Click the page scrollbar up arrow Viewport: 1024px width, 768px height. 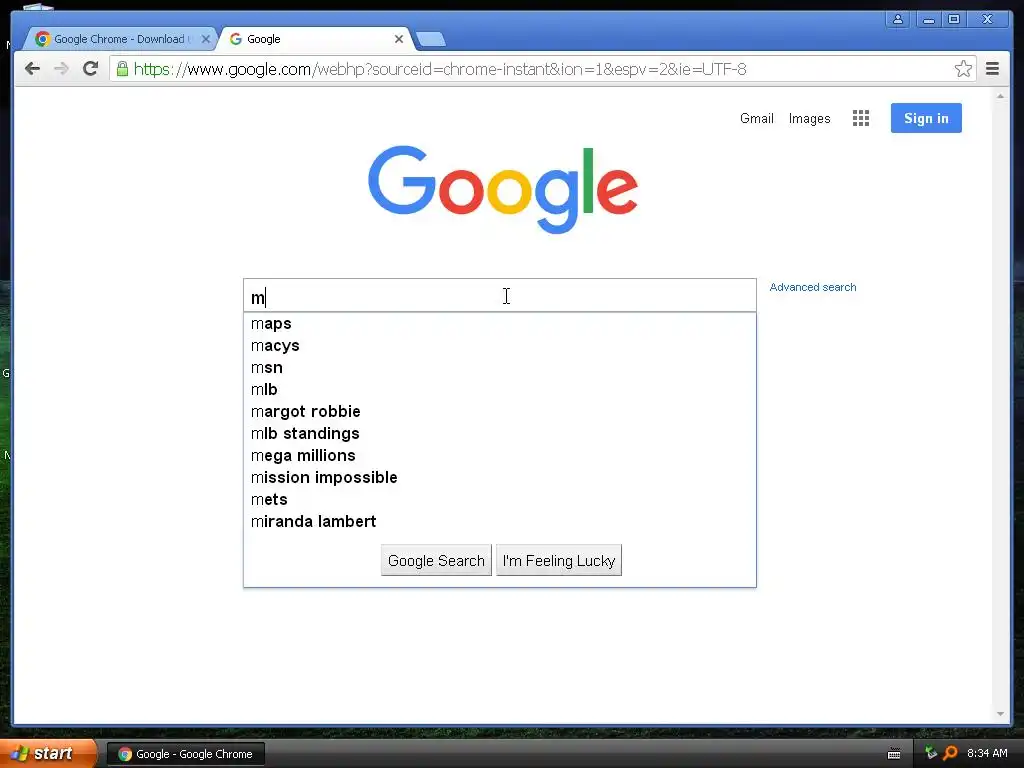1000,96
